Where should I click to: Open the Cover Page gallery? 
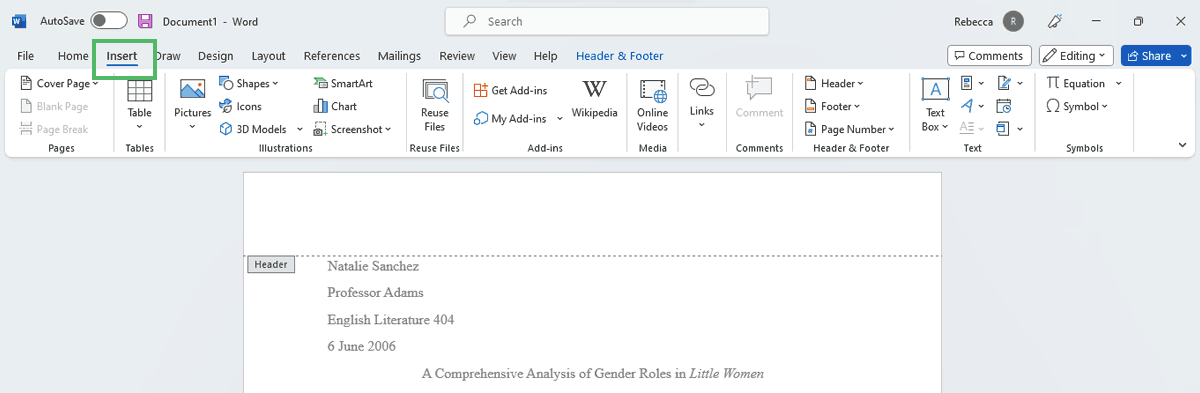(x=59, y=84)
